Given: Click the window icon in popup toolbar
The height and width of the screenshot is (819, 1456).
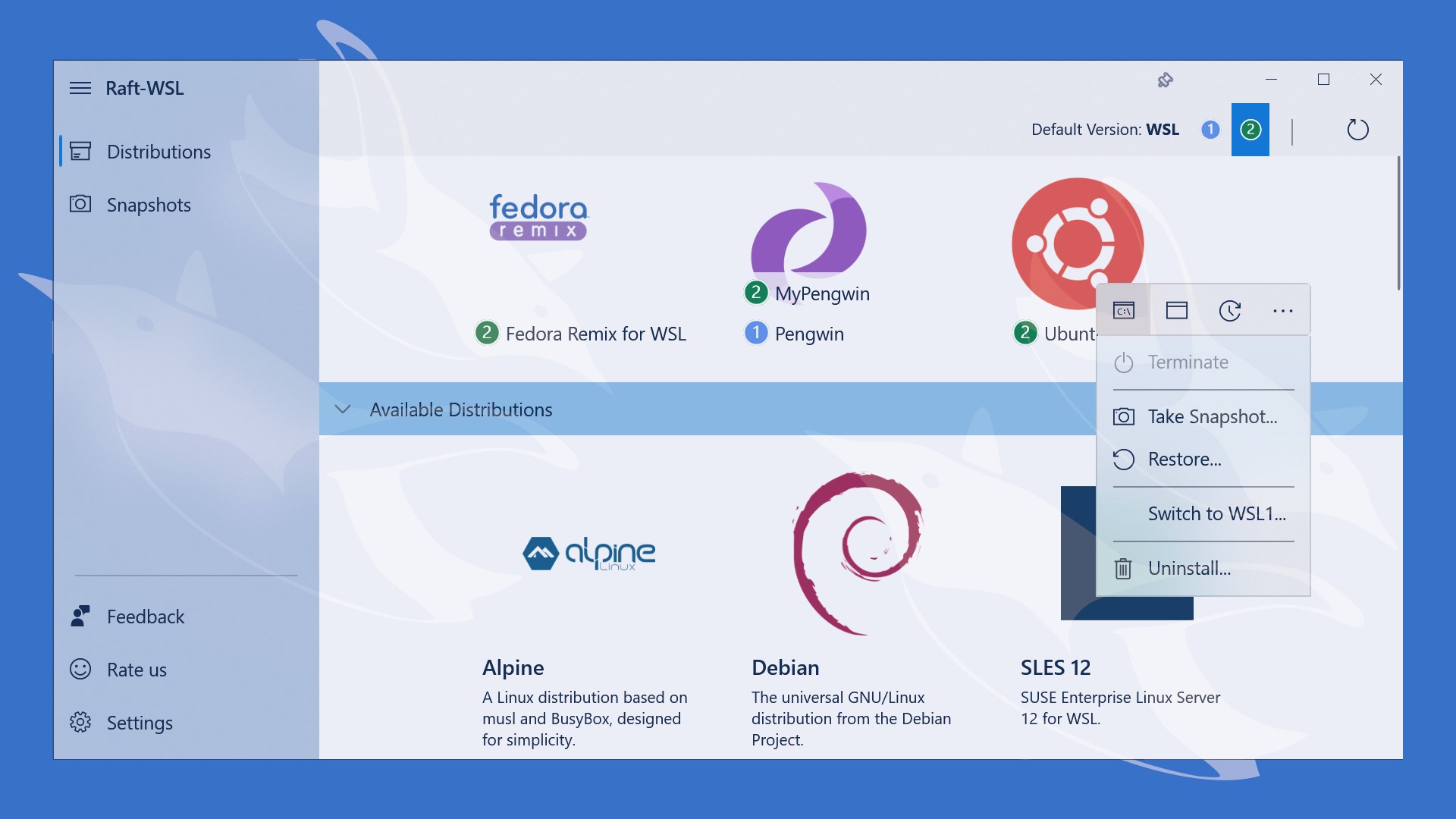Looking at the screenshot, I should (x=1177, y=310).
